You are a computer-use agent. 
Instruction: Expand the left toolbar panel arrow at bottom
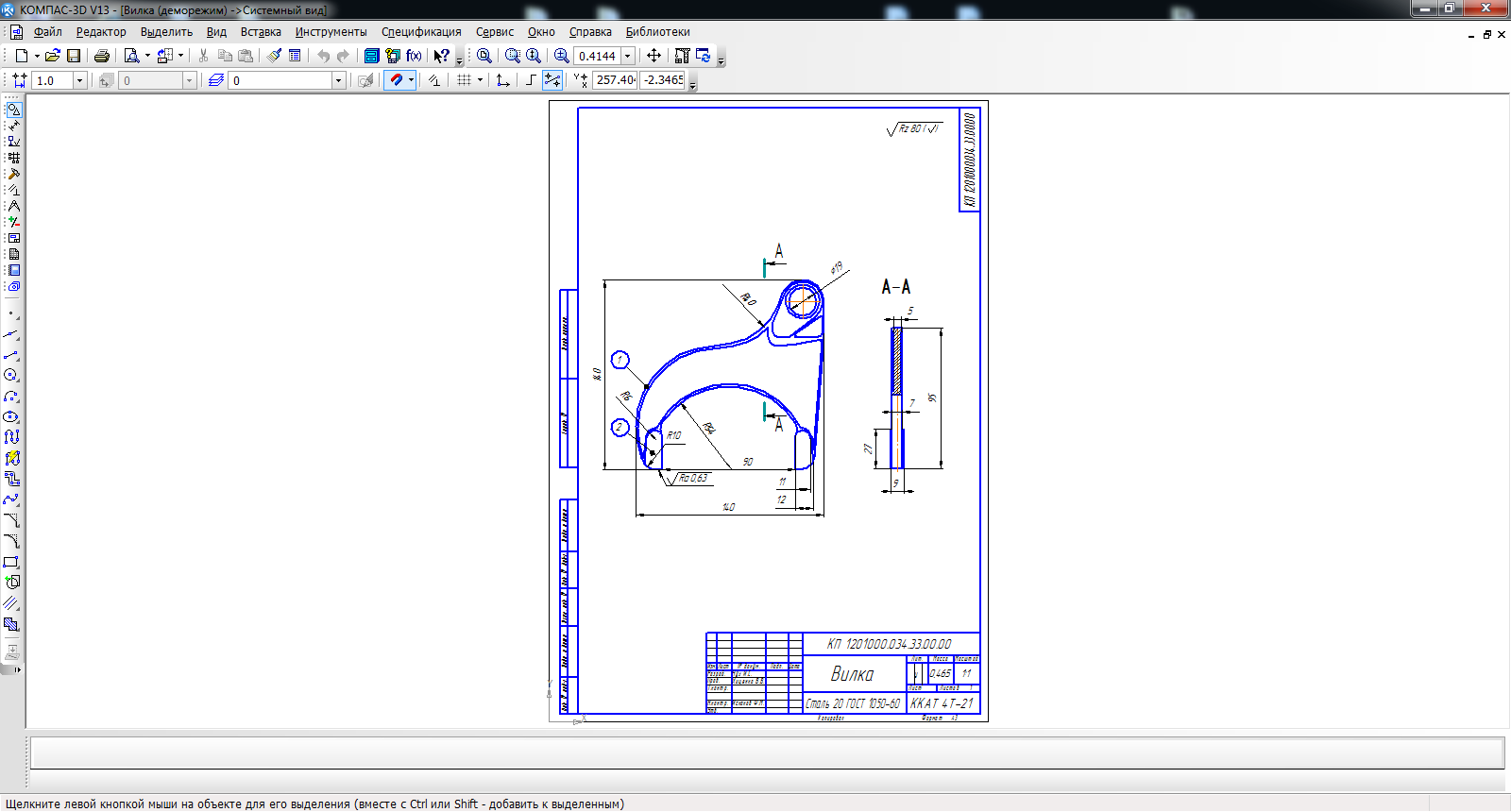pos(17,669)
